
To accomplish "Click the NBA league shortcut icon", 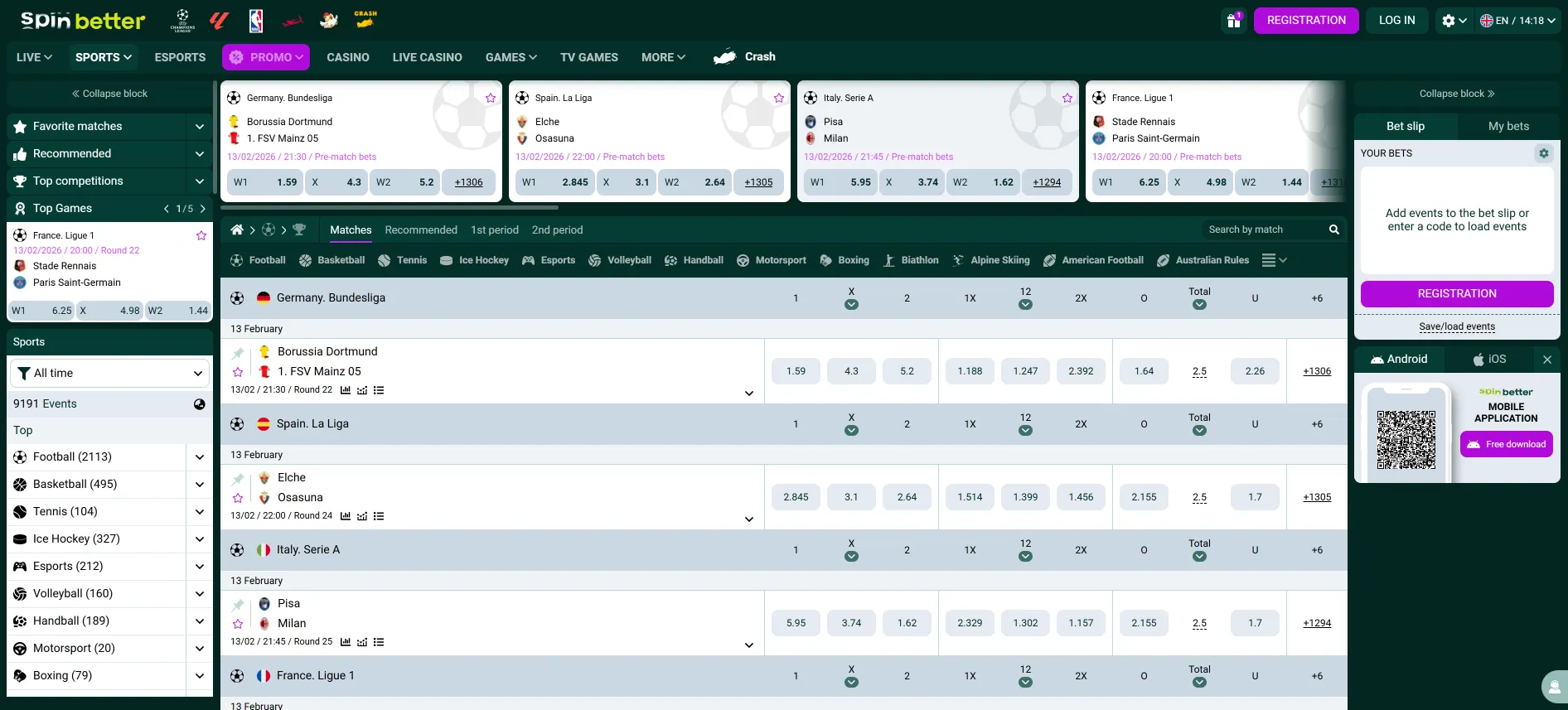I will [256, 21].
